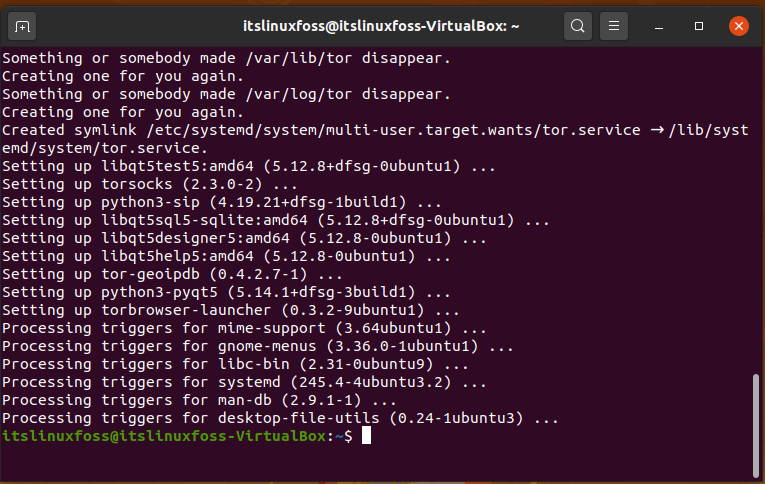The image size is (765, 484).
Task: Click 'Processing triggers for systemd' line
Action: tap(244, 383)
